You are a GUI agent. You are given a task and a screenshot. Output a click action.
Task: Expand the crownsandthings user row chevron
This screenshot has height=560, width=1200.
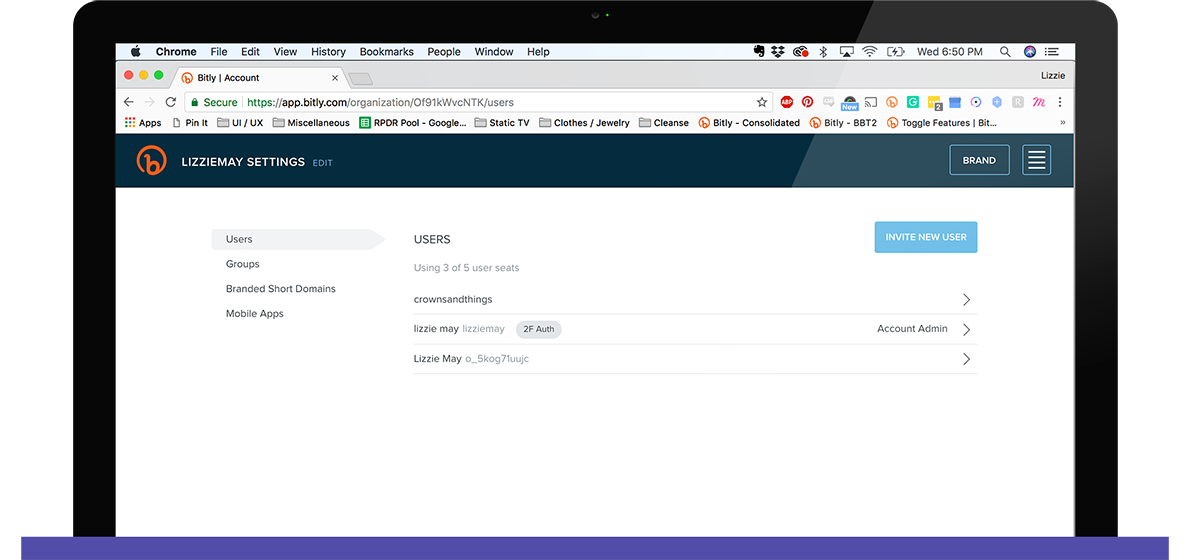(966, 300)
